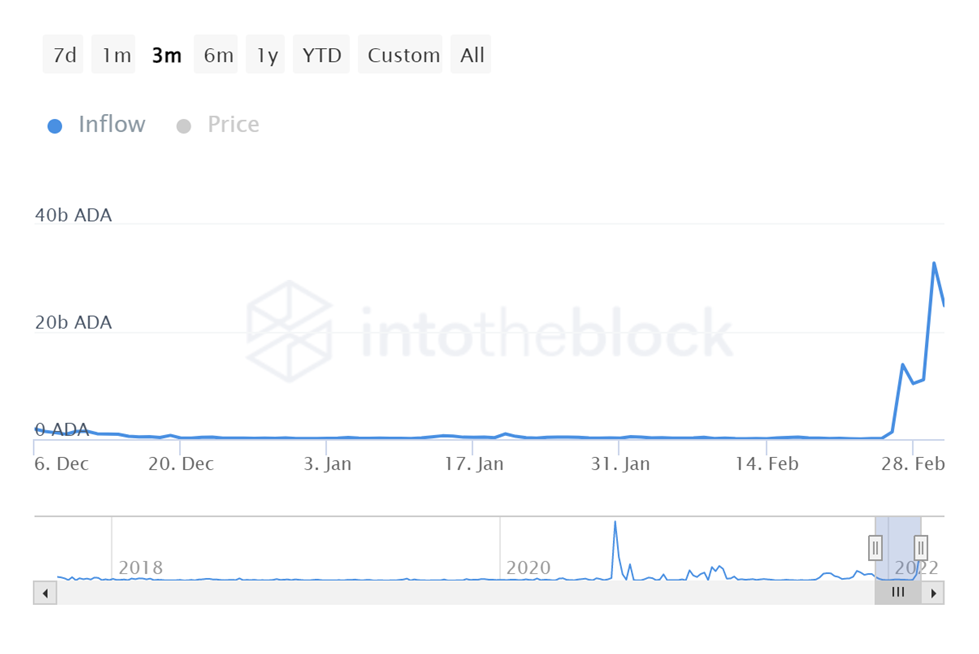979x654 pixels.
Task: Switch chart to YTD view
Action: point(321,54)
